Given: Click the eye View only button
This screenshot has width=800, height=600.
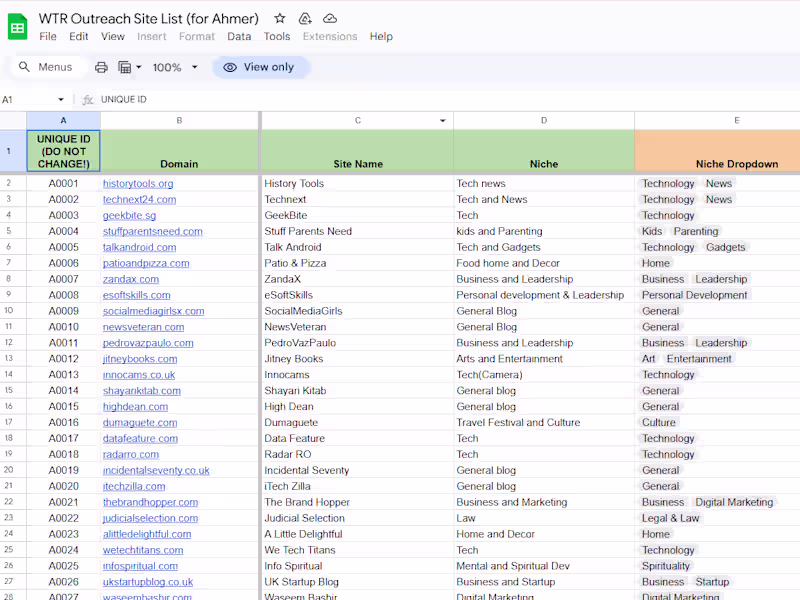Looking at the screenshot, I should 260,67.
